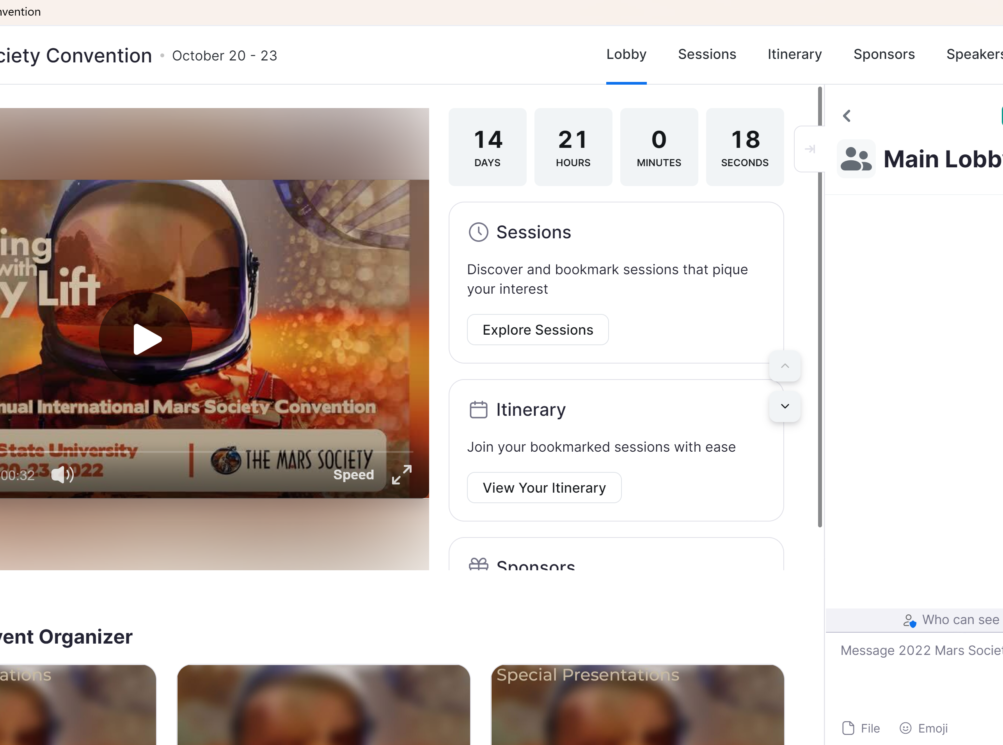Click the View Your Itinerary button
The height and width of the screenshot is (745, 1003).
544,488
